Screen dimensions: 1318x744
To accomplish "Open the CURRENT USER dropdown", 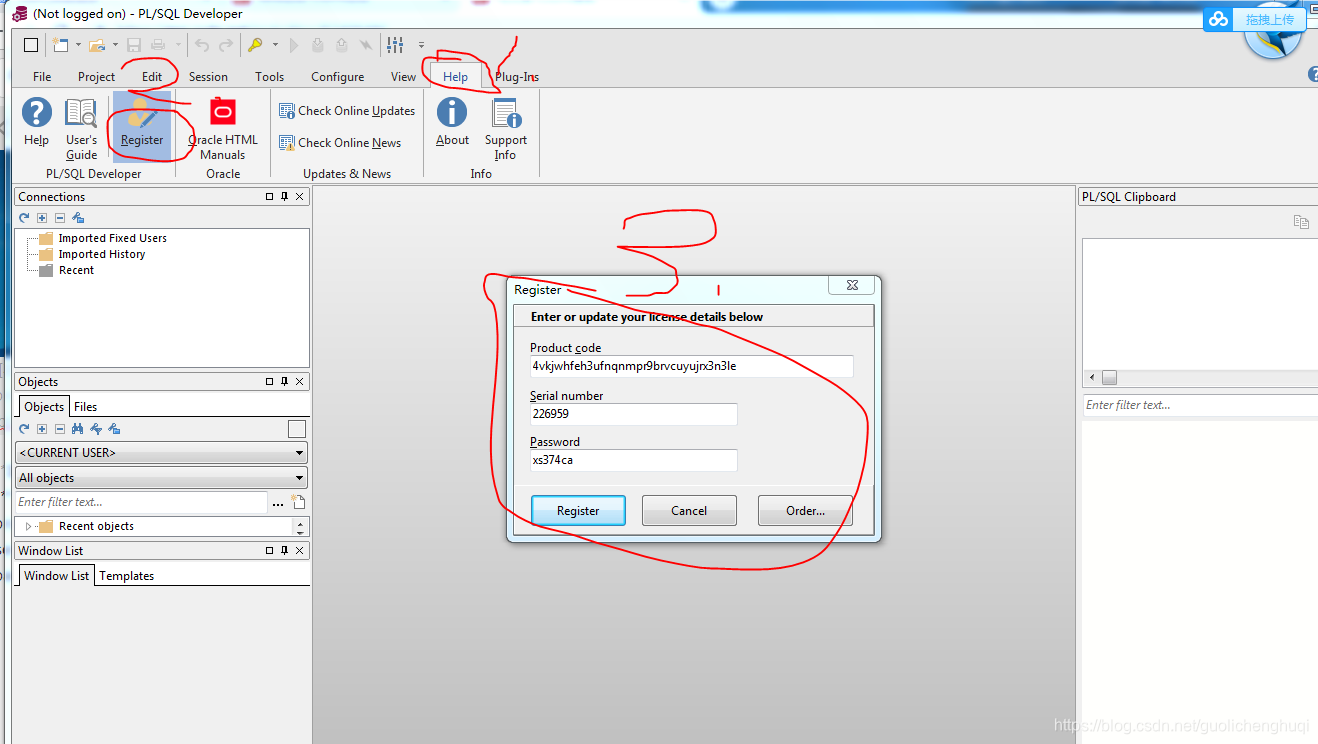I will [x=161, y=453].
